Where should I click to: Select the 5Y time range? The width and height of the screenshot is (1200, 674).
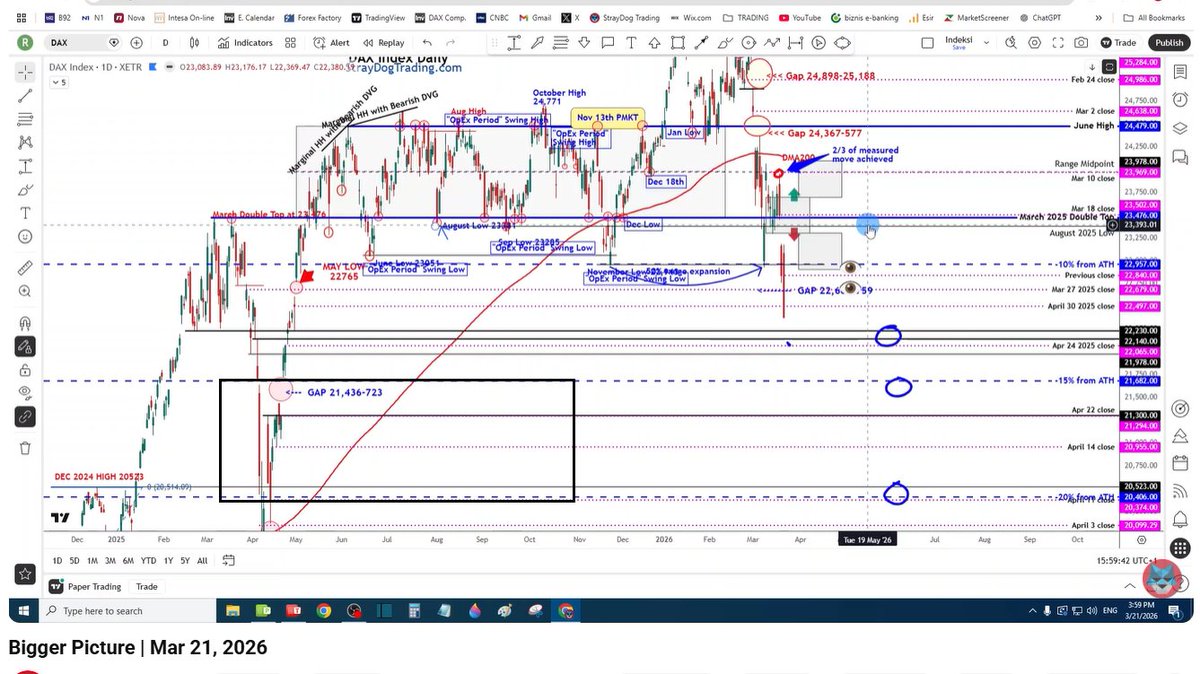coord(185,560)
